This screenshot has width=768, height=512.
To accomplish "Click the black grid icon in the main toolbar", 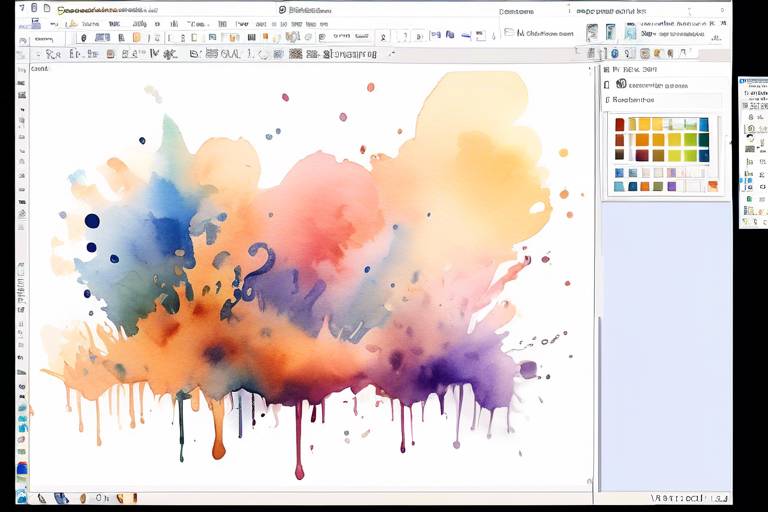I will (x=251, y=37).
